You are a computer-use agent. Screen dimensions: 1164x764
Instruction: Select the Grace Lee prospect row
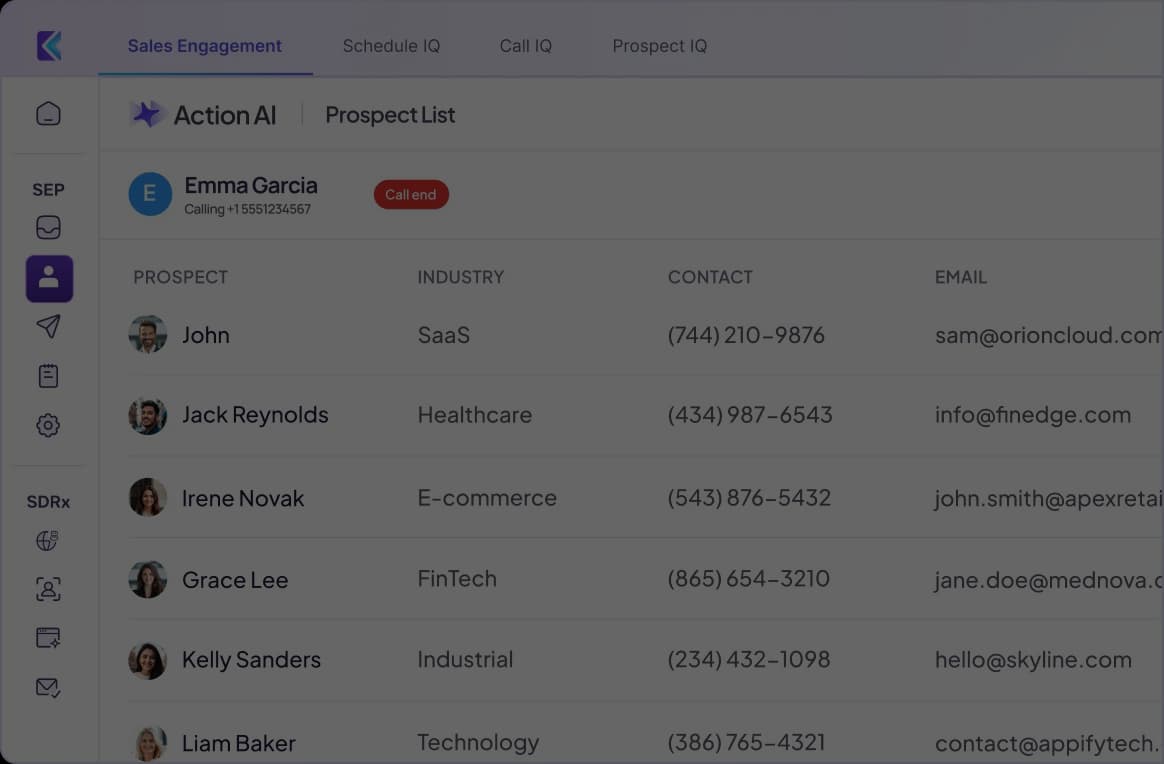pos(235,580)
